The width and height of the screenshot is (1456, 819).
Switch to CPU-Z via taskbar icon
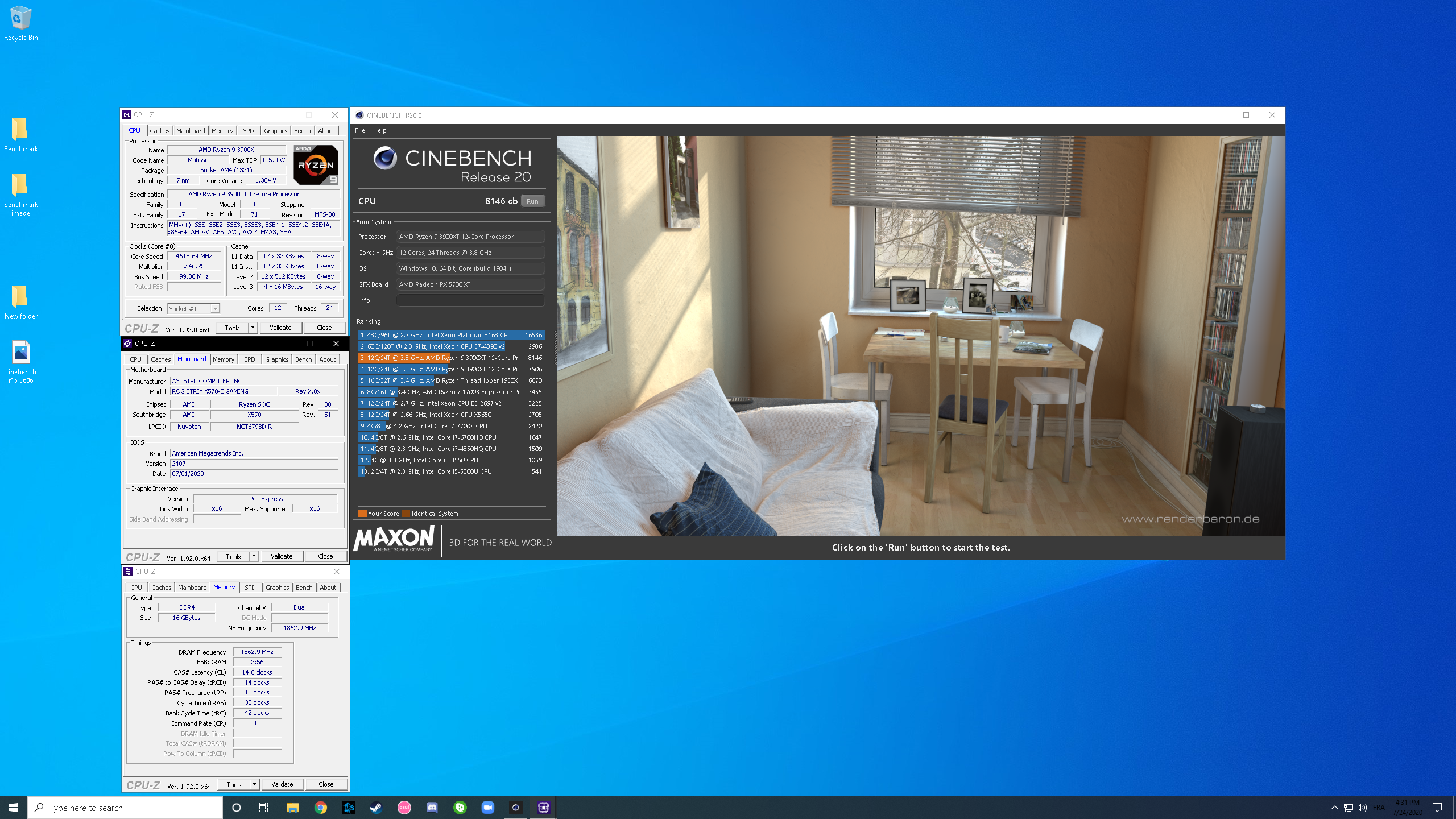[543, 808]
